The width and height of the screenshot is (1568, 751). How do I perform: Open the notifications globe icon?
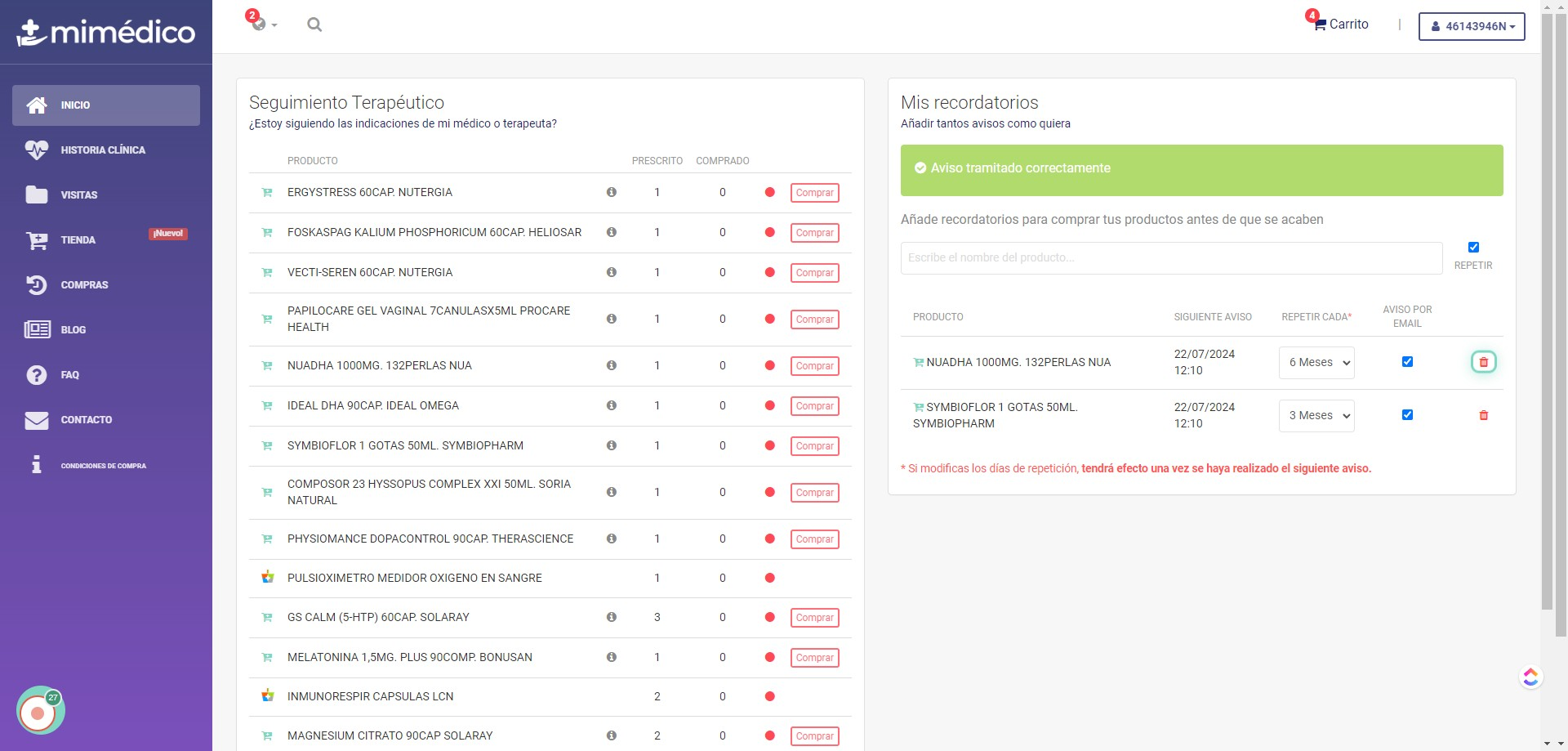pos(258,24)
